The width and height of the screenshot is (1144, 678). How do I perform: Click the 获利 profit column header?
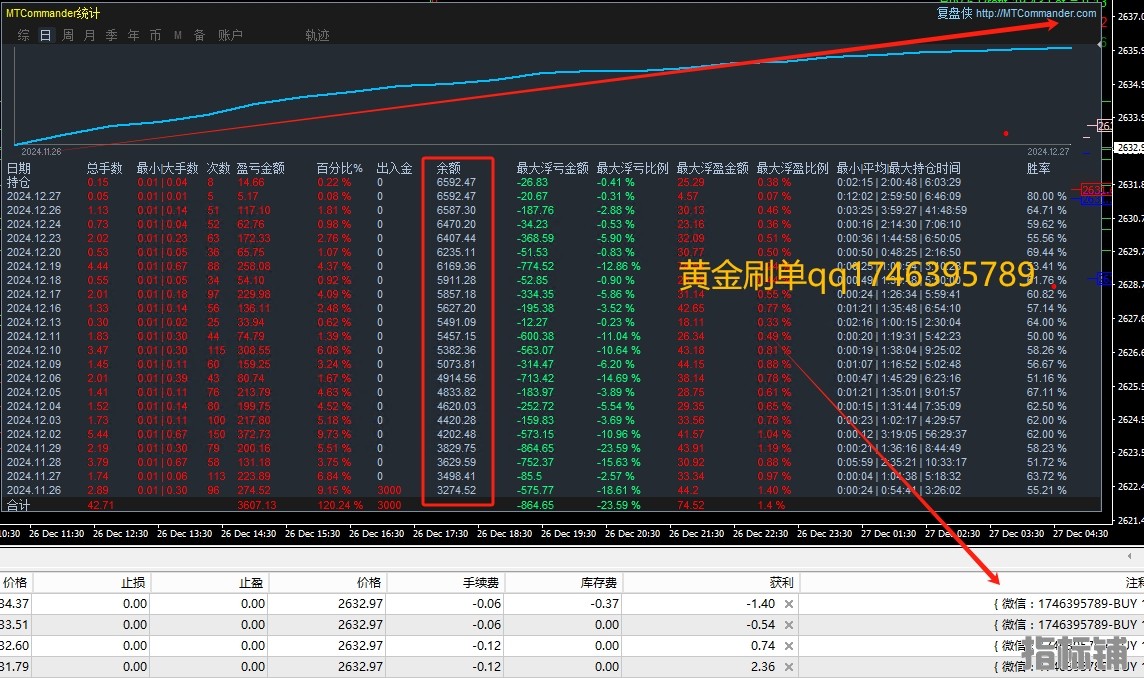pos(781,582)
